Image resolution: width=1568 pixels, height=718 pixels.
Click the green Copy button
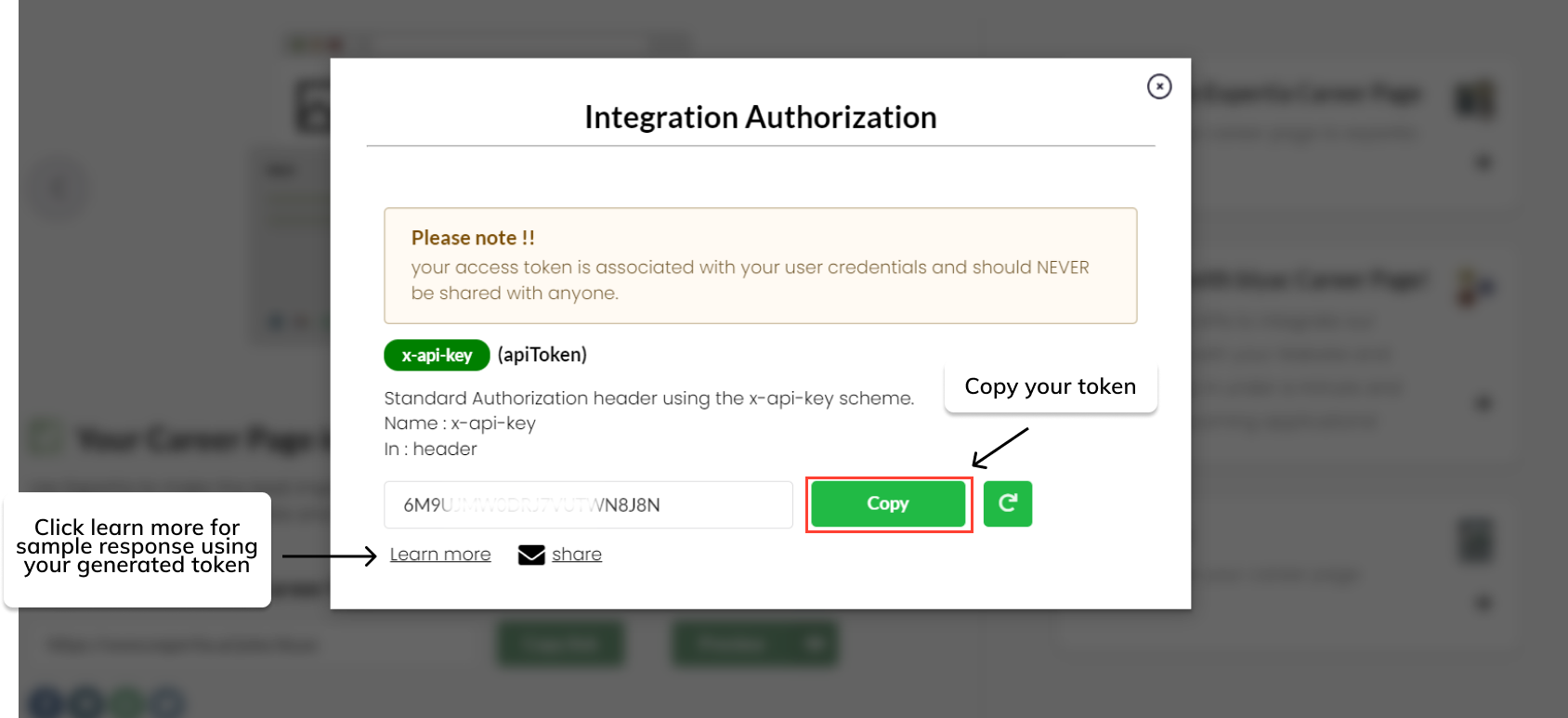[x=888, y=503]
